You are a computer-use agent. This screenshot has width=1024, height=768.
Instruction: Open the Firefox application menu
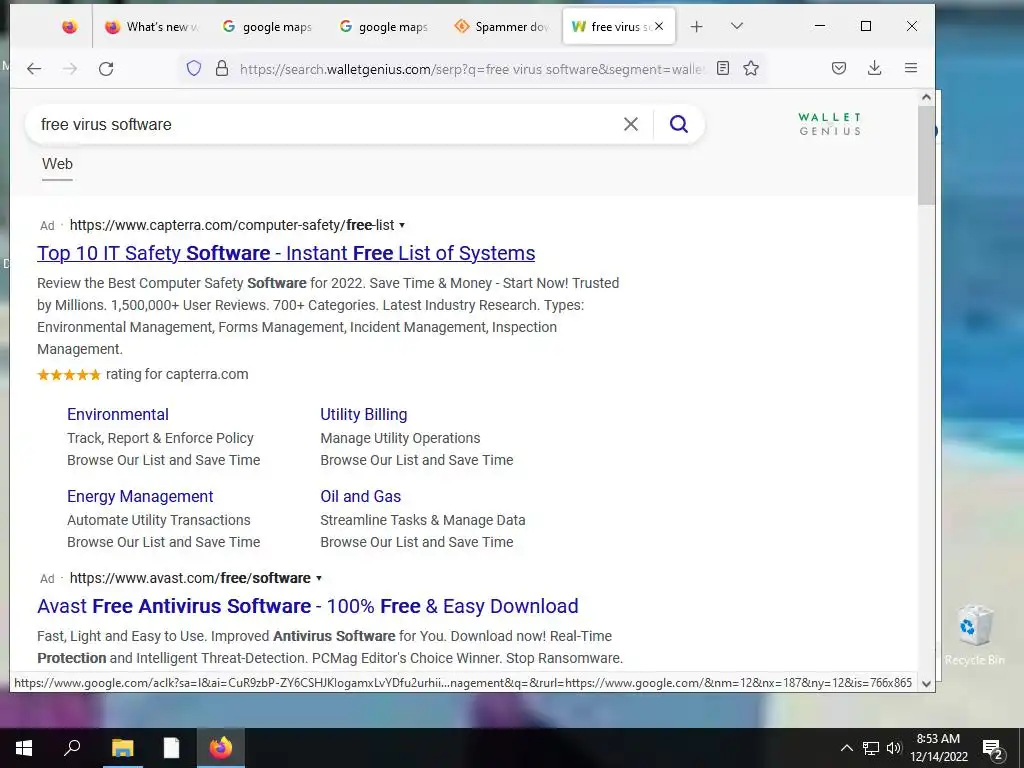(911, 69)
